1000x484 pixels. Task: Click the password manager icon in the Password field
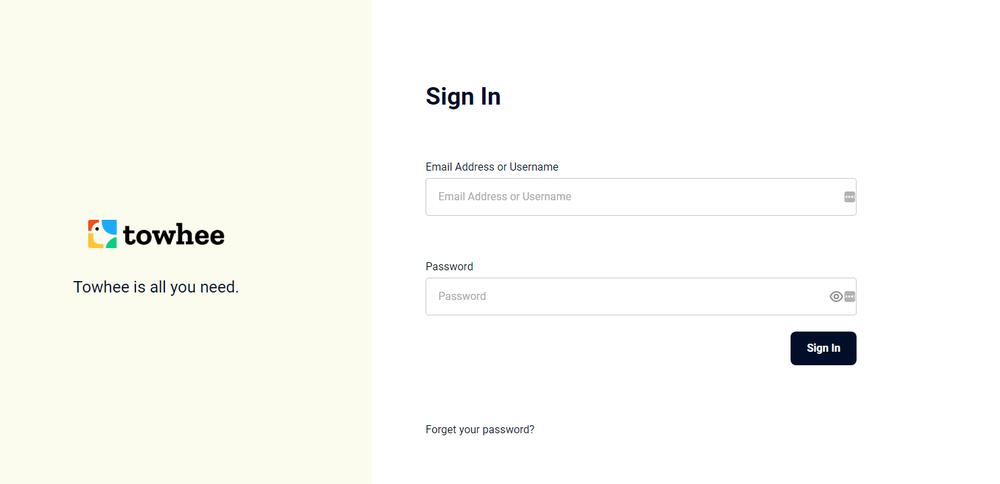pos(850,296)
